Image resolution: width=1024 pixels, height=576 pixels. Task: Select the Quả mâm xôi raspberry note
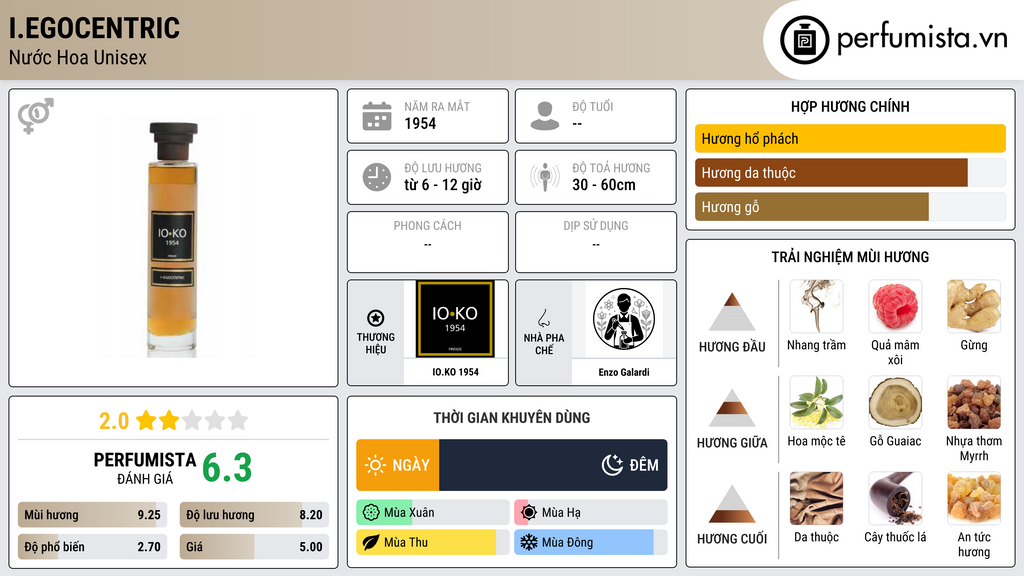(895, 306)
